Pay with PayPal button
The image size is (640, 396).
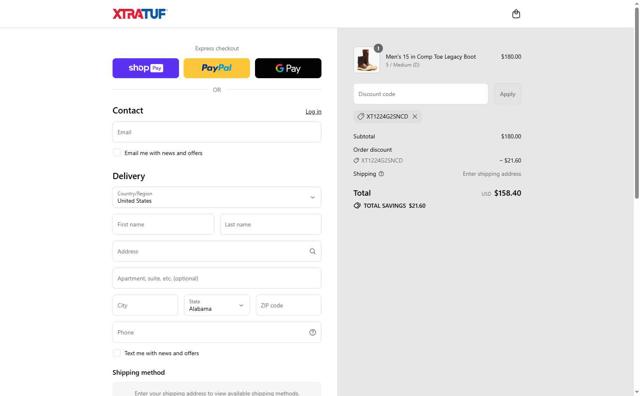(217, 68)
